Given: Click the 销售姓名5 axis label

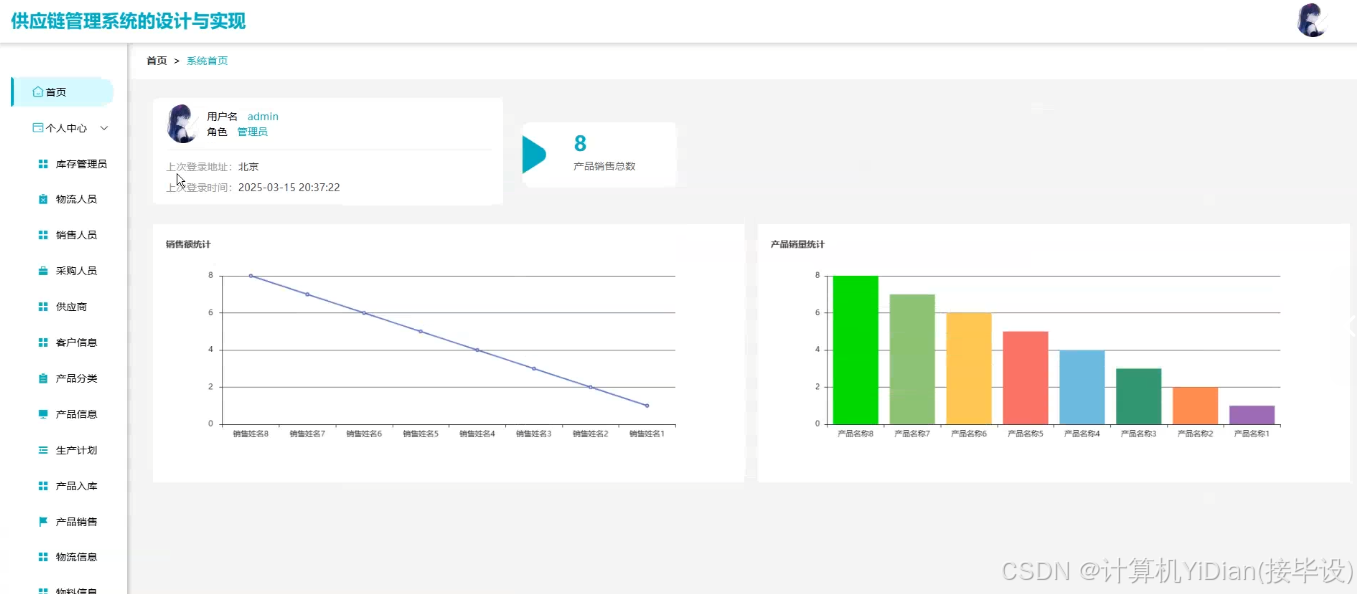Looking at the screenshot, I should (420, 434).
